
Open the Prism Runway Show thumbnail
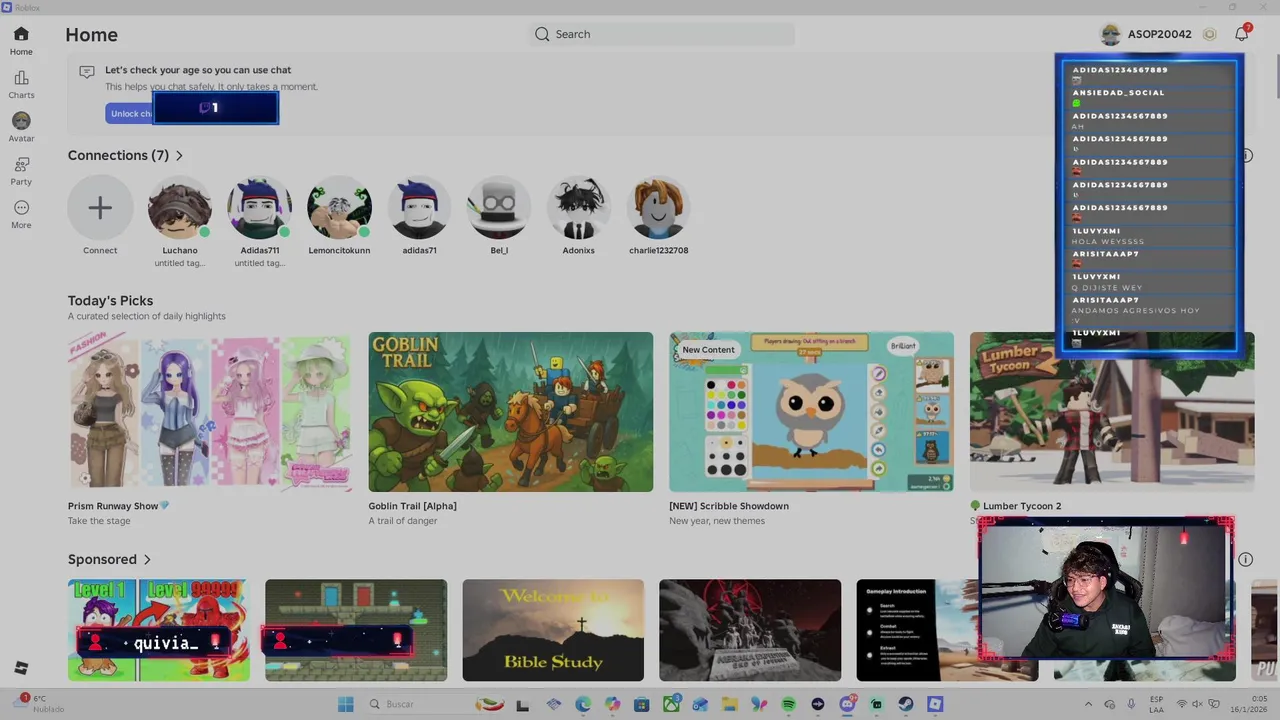pyautogui.click(x=210, y=412)
